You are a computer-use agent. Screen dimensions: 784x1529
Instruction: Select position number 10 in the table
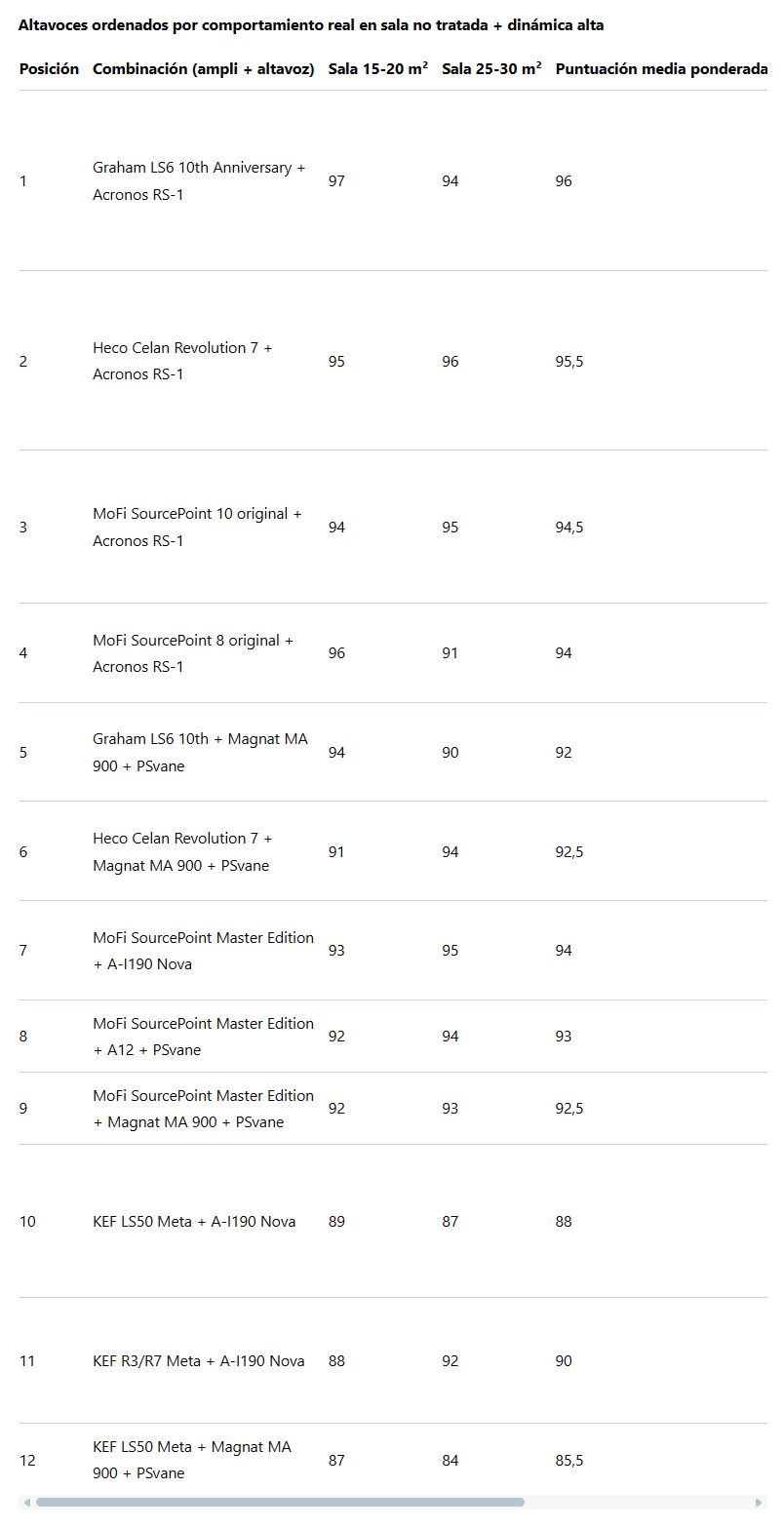(27, 1222)
